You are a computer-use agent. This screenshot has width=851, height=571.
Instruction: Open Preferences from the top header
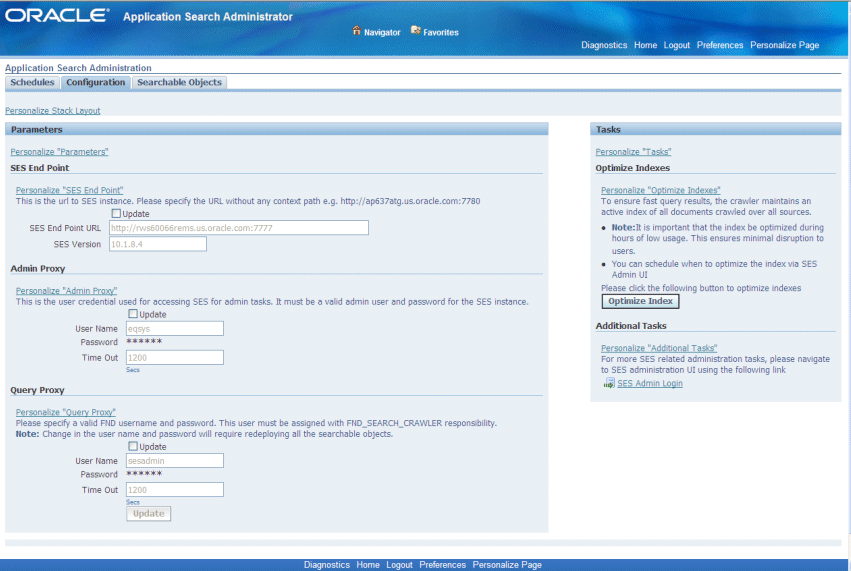720,45
